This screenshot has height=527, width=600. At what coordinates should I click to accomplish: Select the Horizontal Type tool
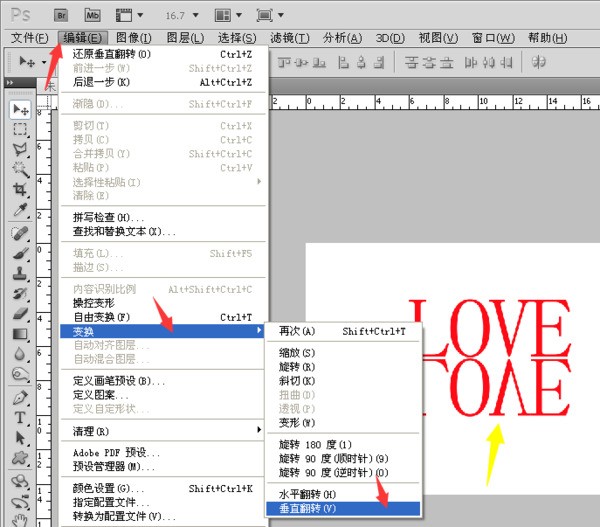click(20, 418)
